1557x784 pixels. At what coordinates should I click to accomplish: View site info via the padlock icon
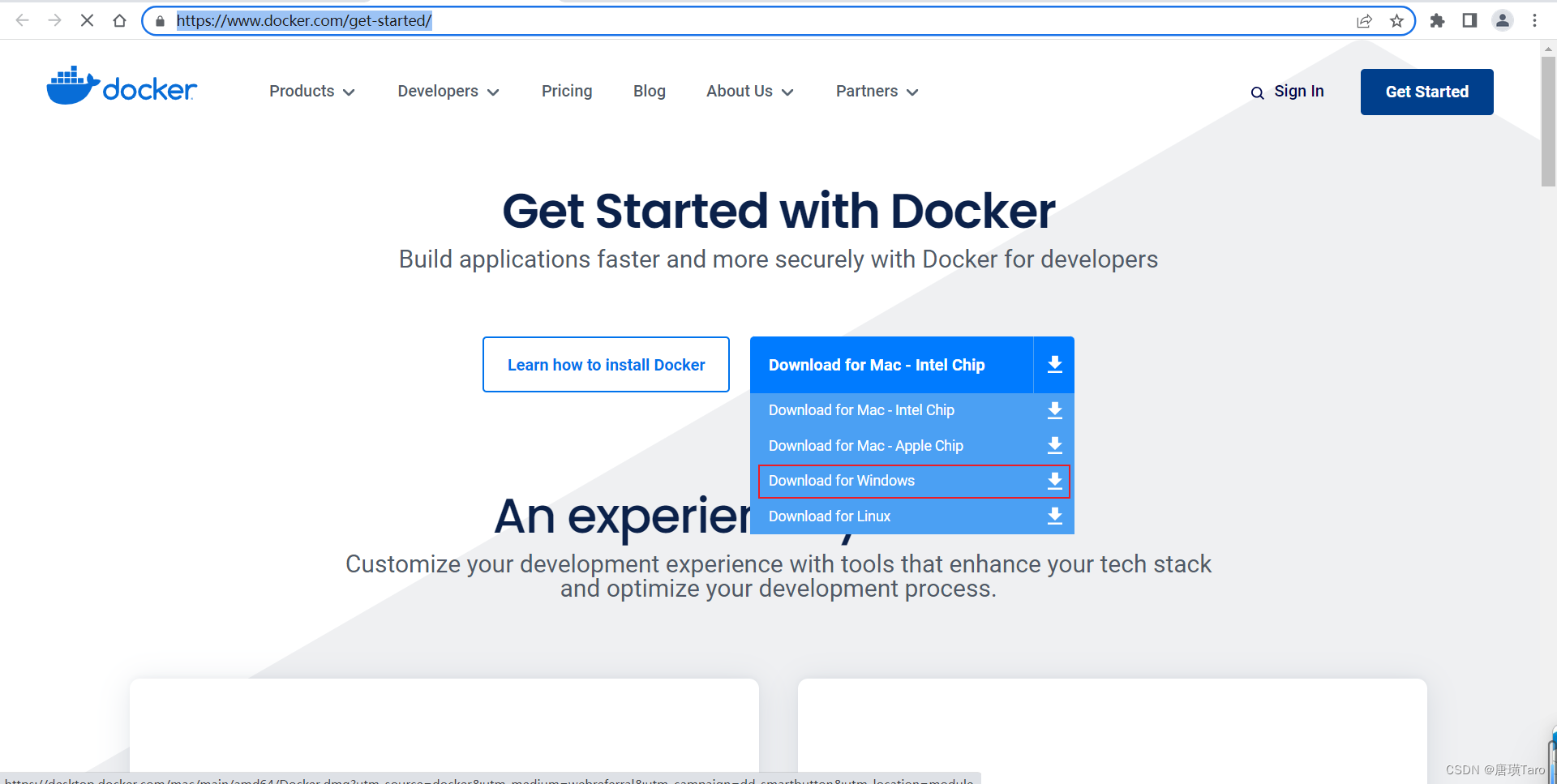(x=160, y=21)
